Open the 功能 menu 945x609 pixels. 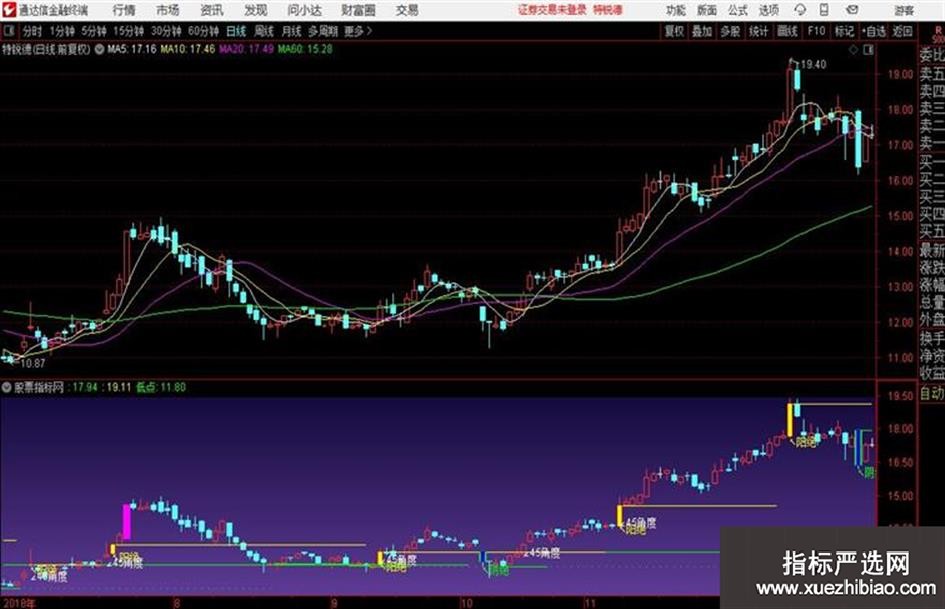[x=676, y=10]
